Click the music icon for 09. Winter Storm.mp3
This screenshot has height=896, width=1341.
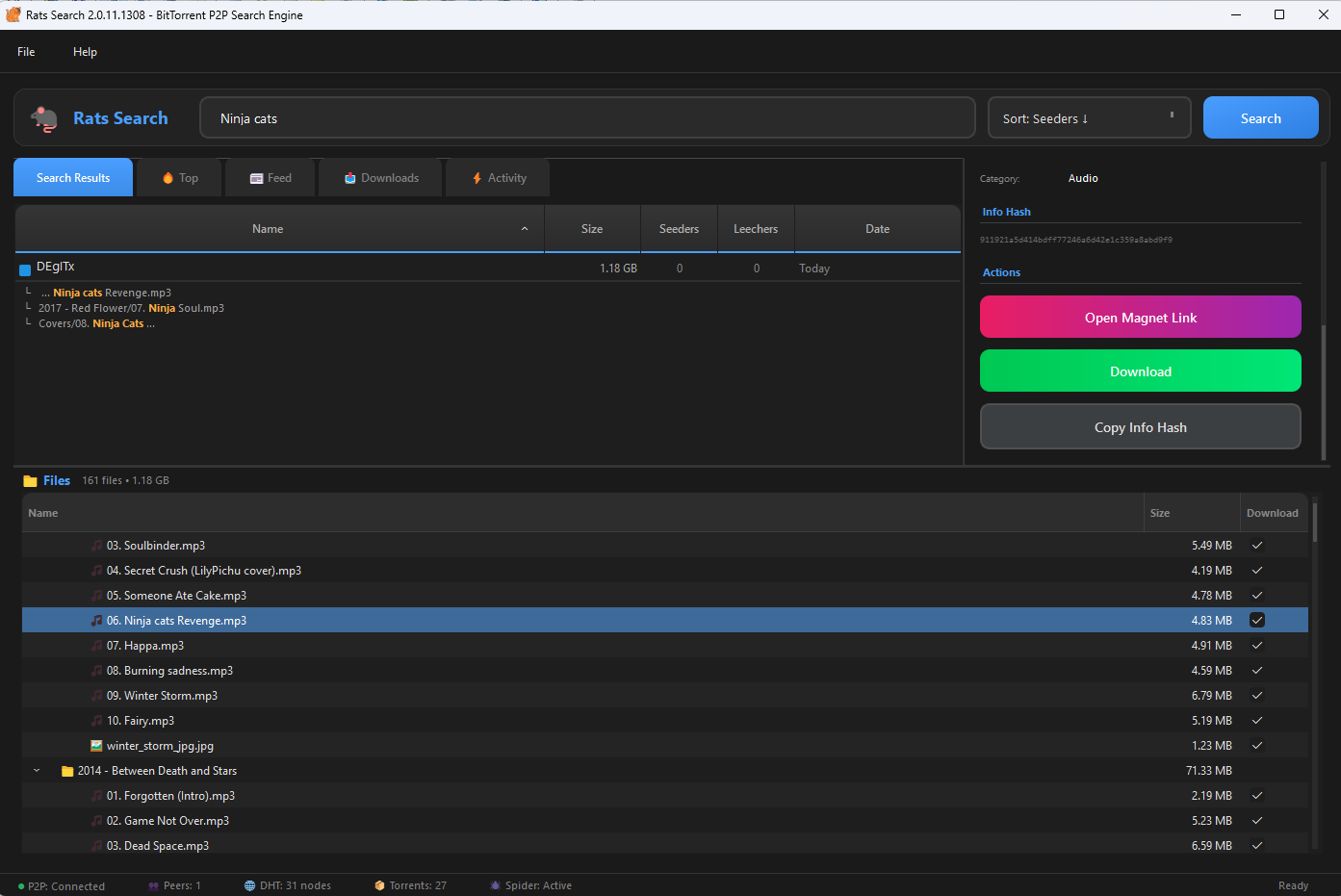pyautogui.click(x=96, y=696)
